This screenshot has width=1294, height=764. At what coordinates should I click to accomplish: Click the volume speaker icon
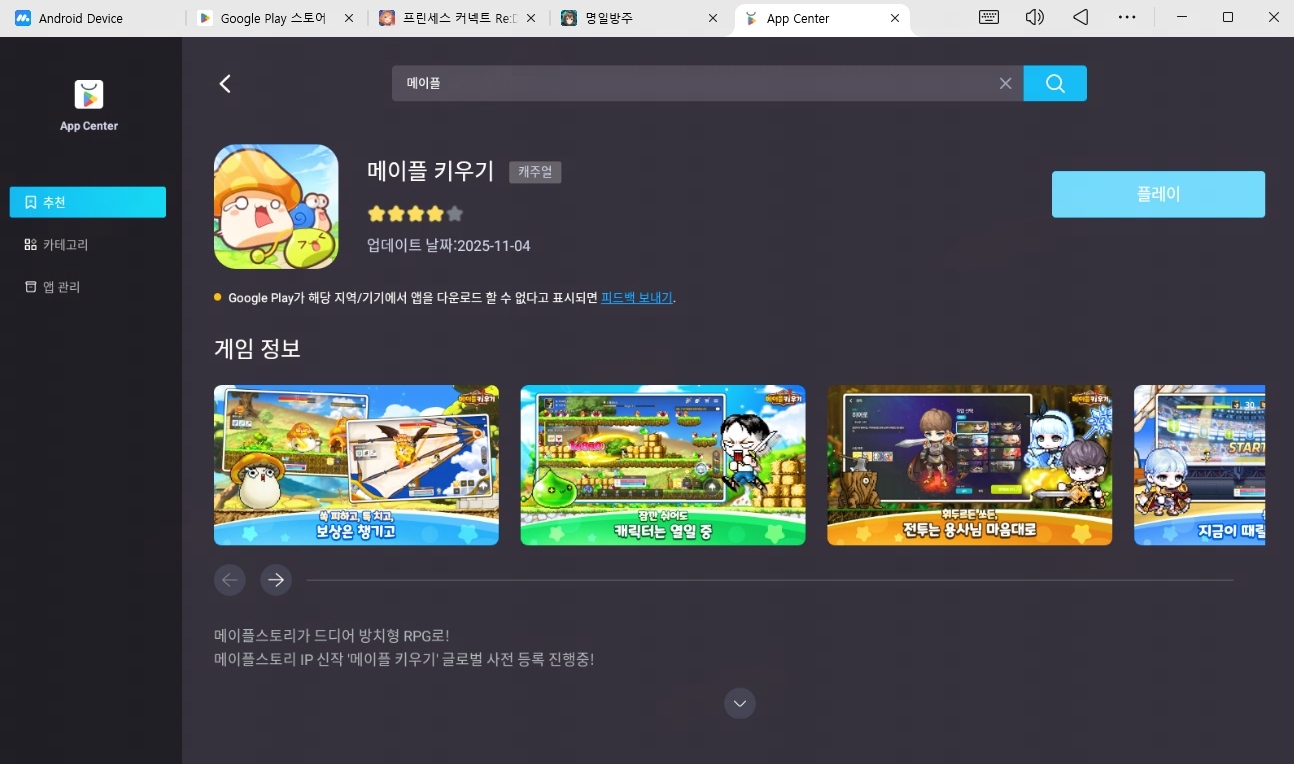pyautogui.click(x=1034, y=17)
